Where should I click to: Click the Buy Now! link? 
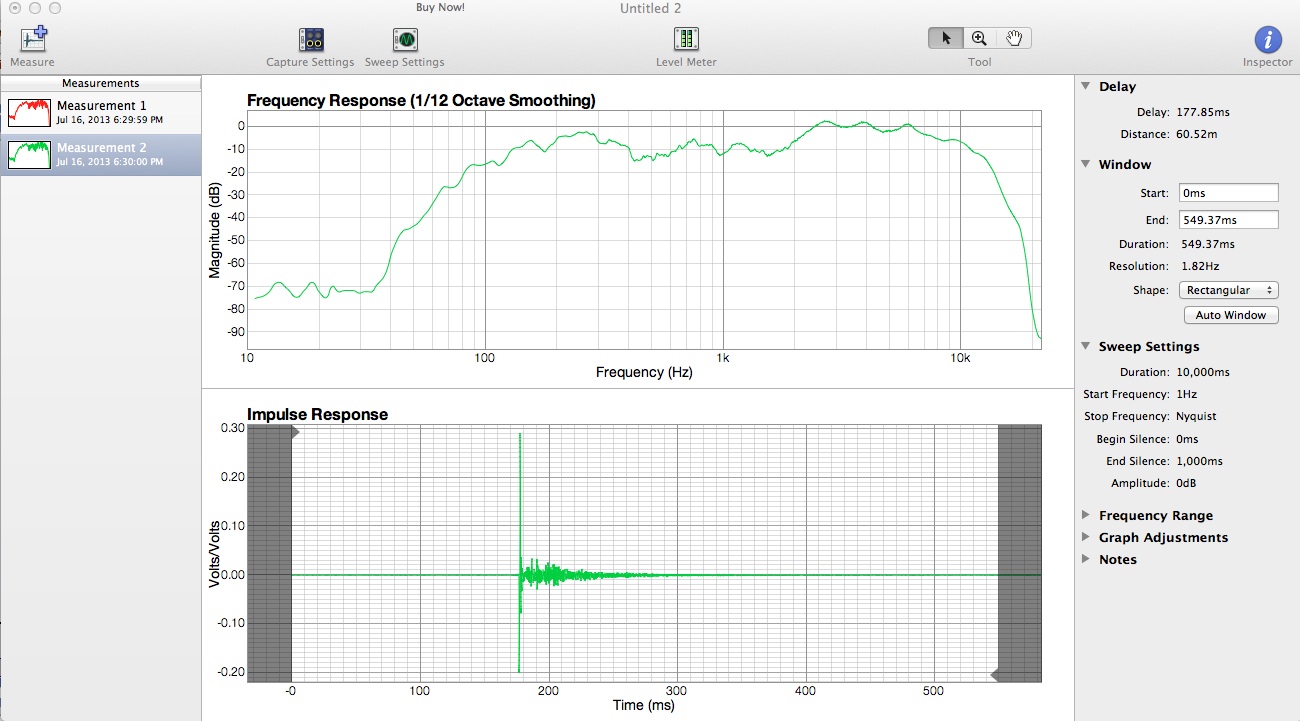coord(441,7)
